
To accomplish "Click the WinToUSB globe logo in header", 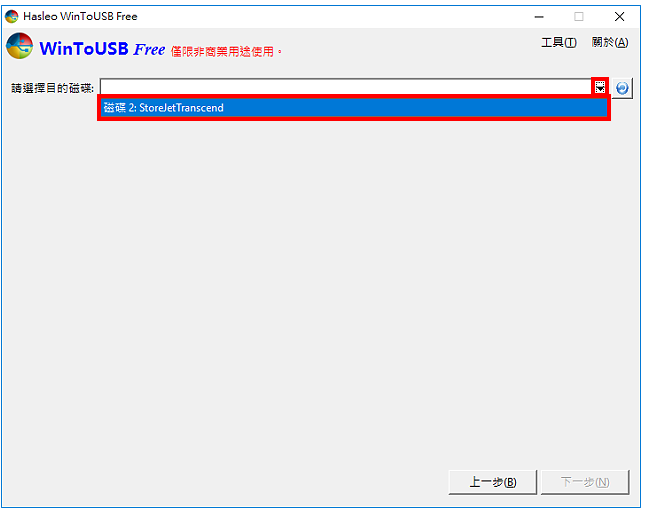I will click(x=20, y=46).
